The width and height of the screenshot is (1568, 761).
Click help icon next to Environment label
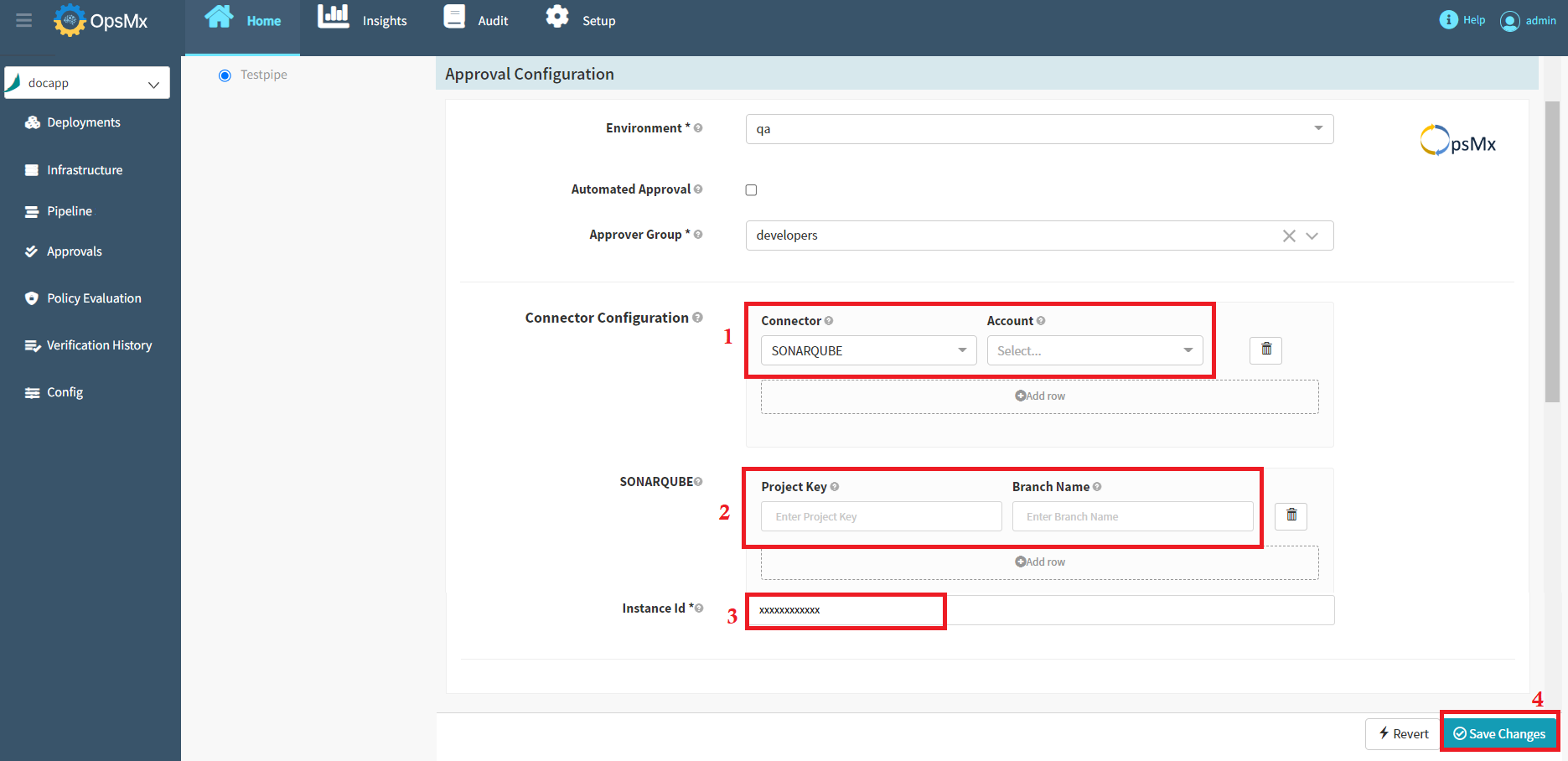[x=698, y=128]
